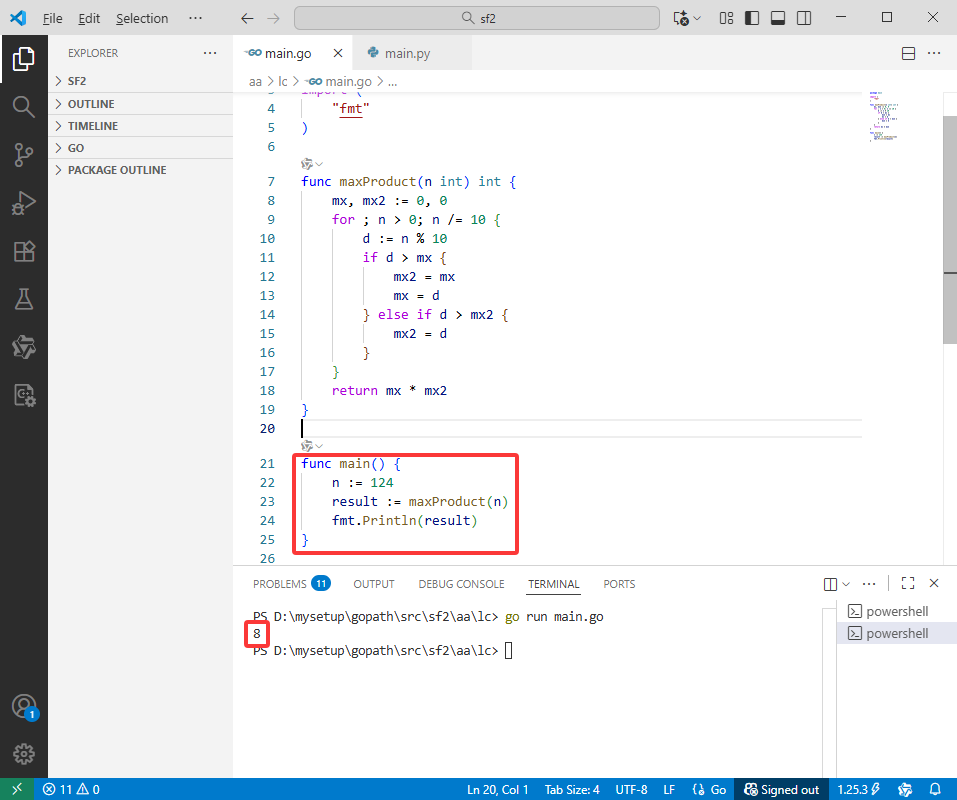Open the code lens dropdown above maxProduct
This screenshot has height=800, width=957.
point(312,164)
